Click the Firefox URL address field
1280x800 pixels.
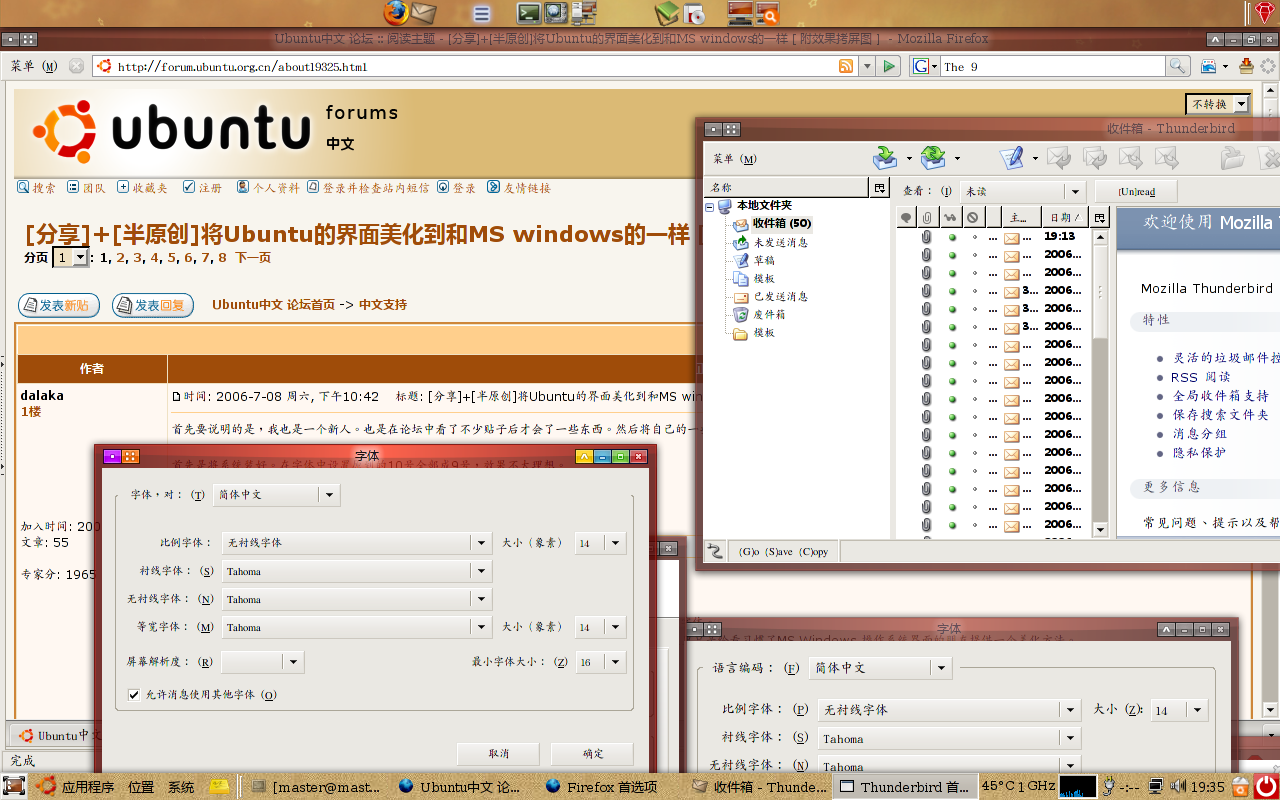475,66
